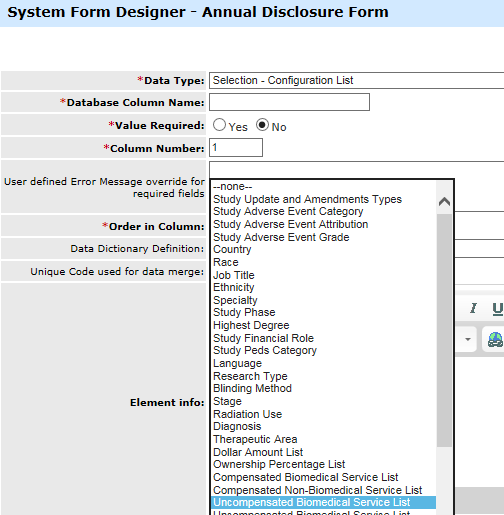The width and height of the screenshot is (504, 515).
Task: Choose --none-- in the list
Action: point(323,186)
